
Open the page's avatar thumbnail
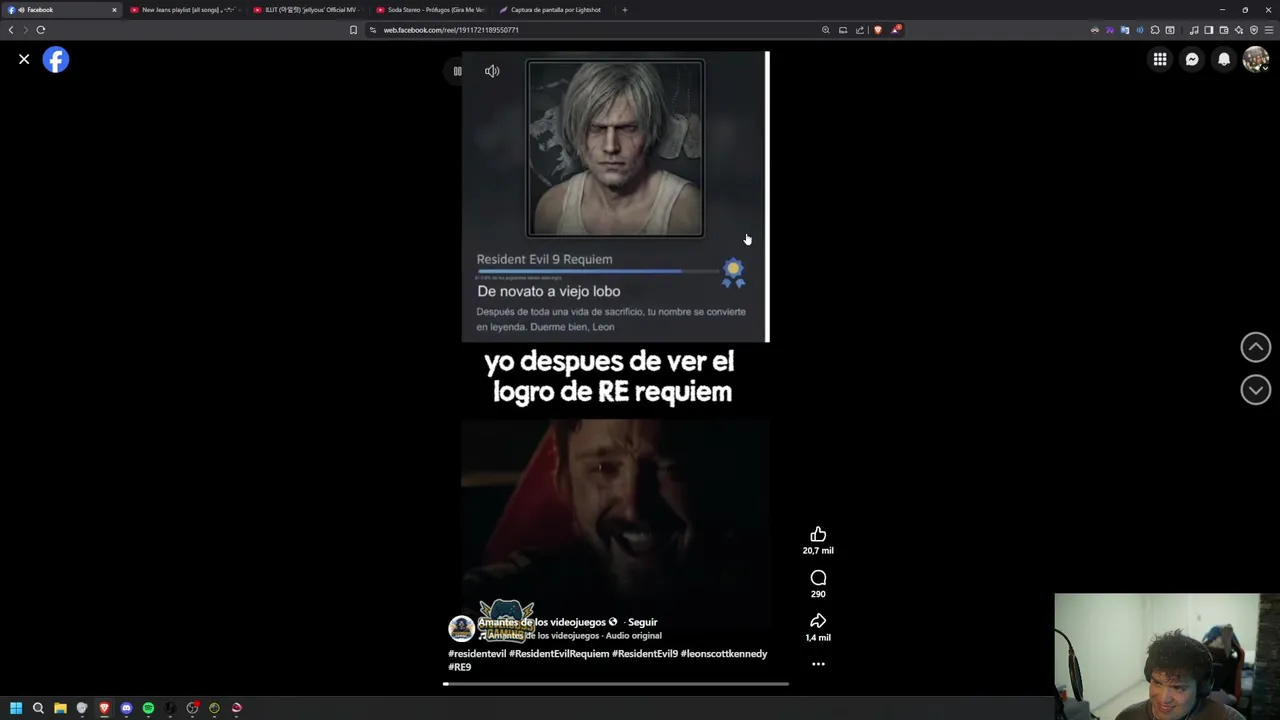(461, 628)
